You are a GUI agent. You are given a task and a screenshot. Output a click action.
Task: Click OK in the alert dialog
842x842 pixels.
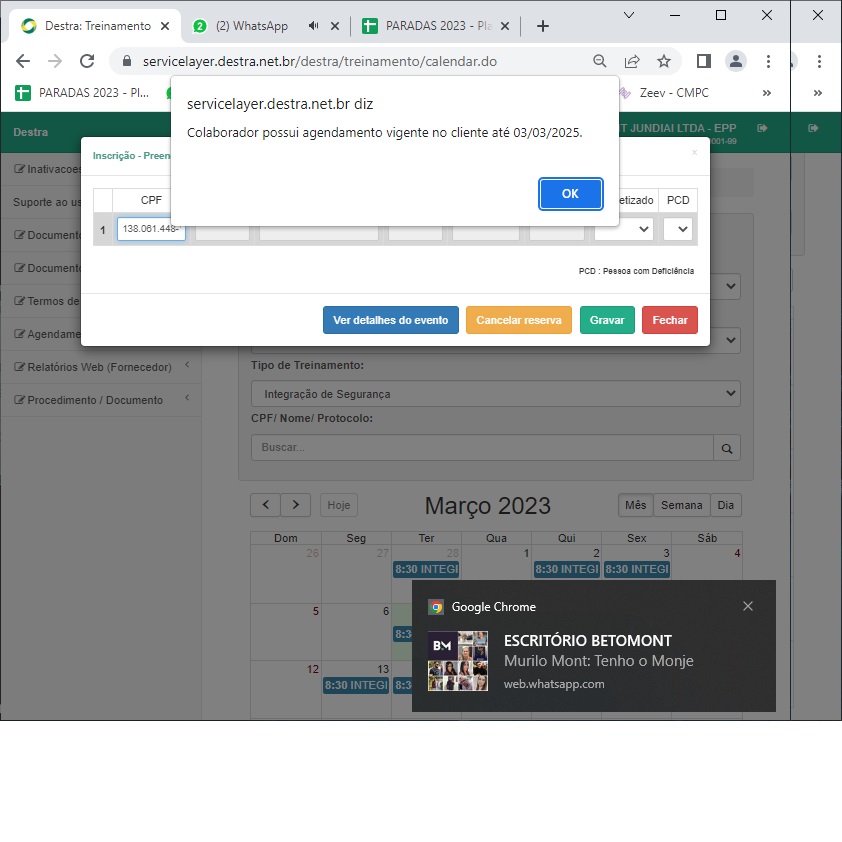click(570, 194)
